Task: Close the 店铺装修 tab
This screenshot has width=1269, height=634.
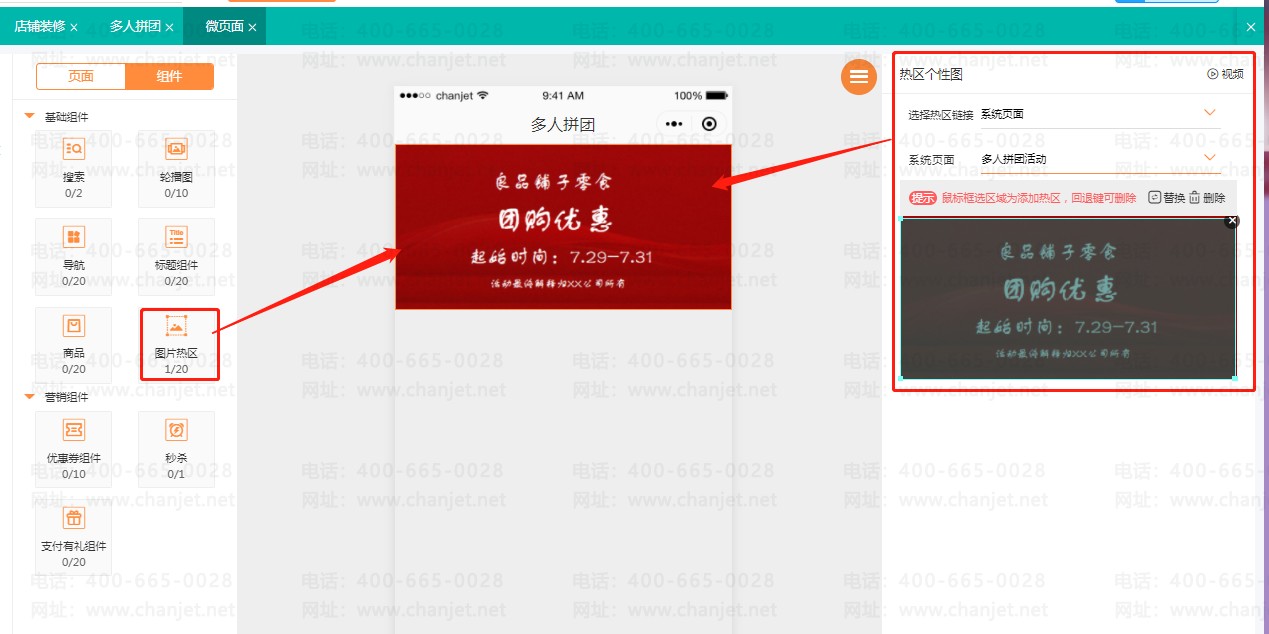Action: click(74, 28)
